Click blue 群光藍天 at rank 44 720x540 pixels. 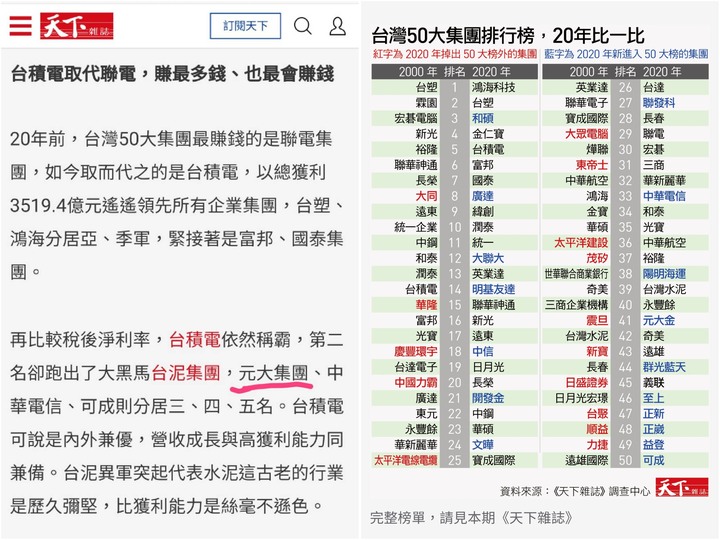(664, 367)
